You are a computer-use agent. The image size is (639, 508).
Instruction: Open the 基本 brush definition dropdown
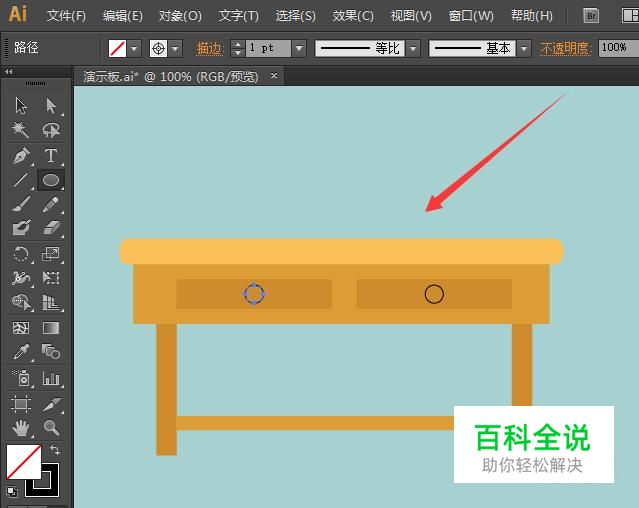tap(524, 48)
